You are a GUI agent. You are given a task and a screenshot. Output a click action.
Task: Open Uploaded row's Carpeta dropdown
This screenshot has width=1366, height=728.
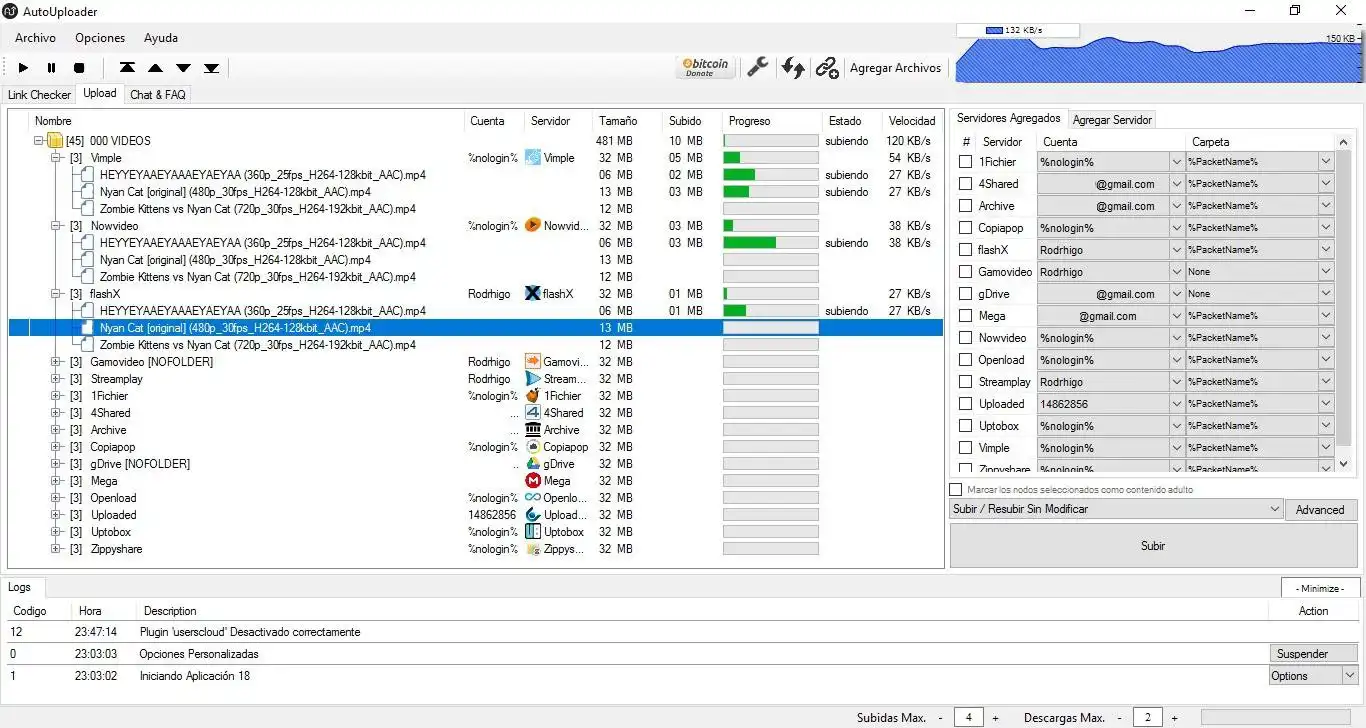pyautogui.click(x=1326, y=404)
